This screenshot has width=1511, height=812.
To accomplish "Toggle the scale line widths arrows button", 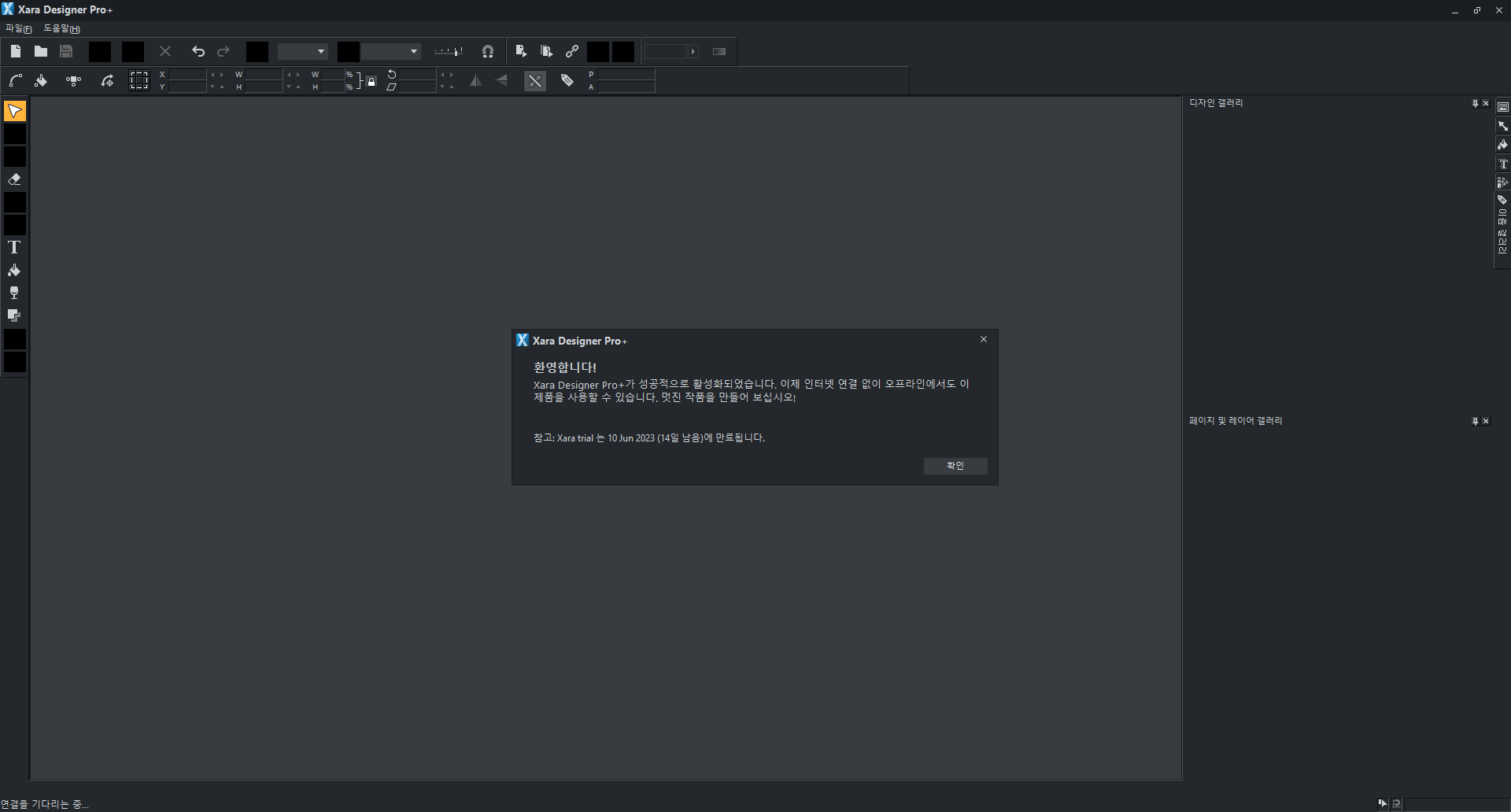I will coord(535,81).
